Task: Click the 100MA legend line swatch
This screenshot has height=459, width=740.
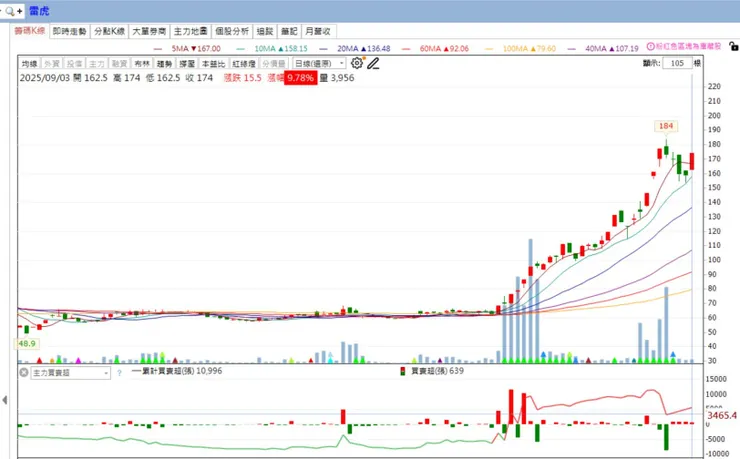Action: point(489,49)
